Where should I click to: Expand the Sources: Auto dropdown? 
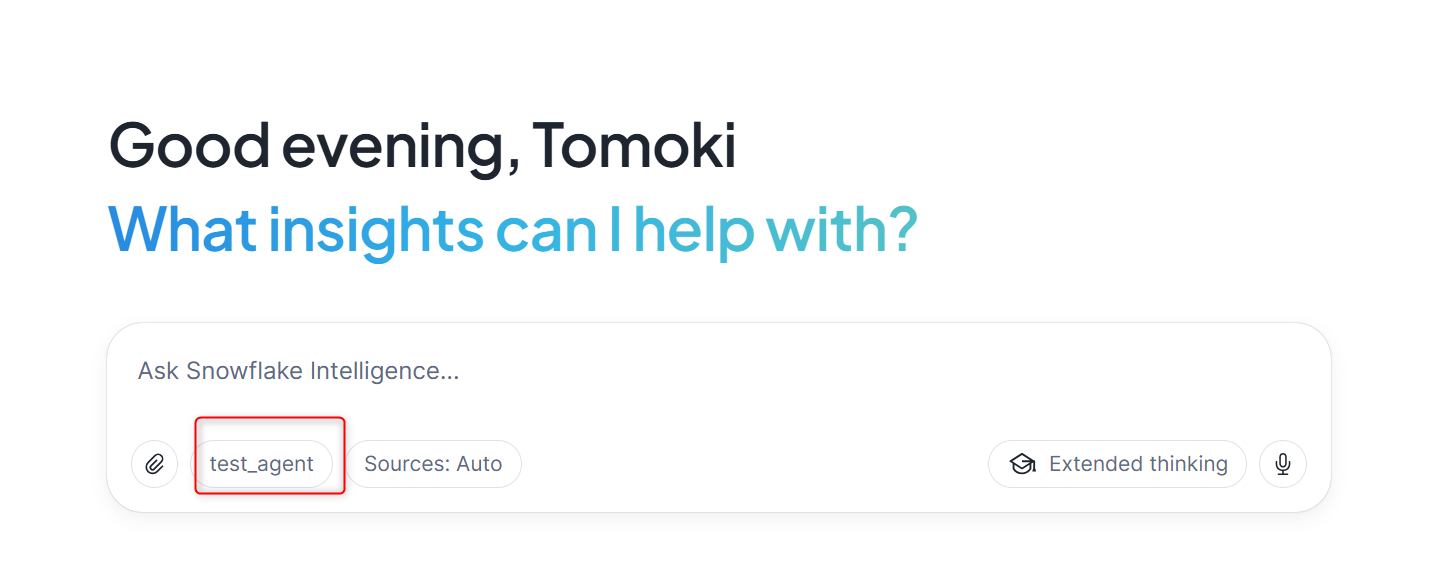point(433,464)
